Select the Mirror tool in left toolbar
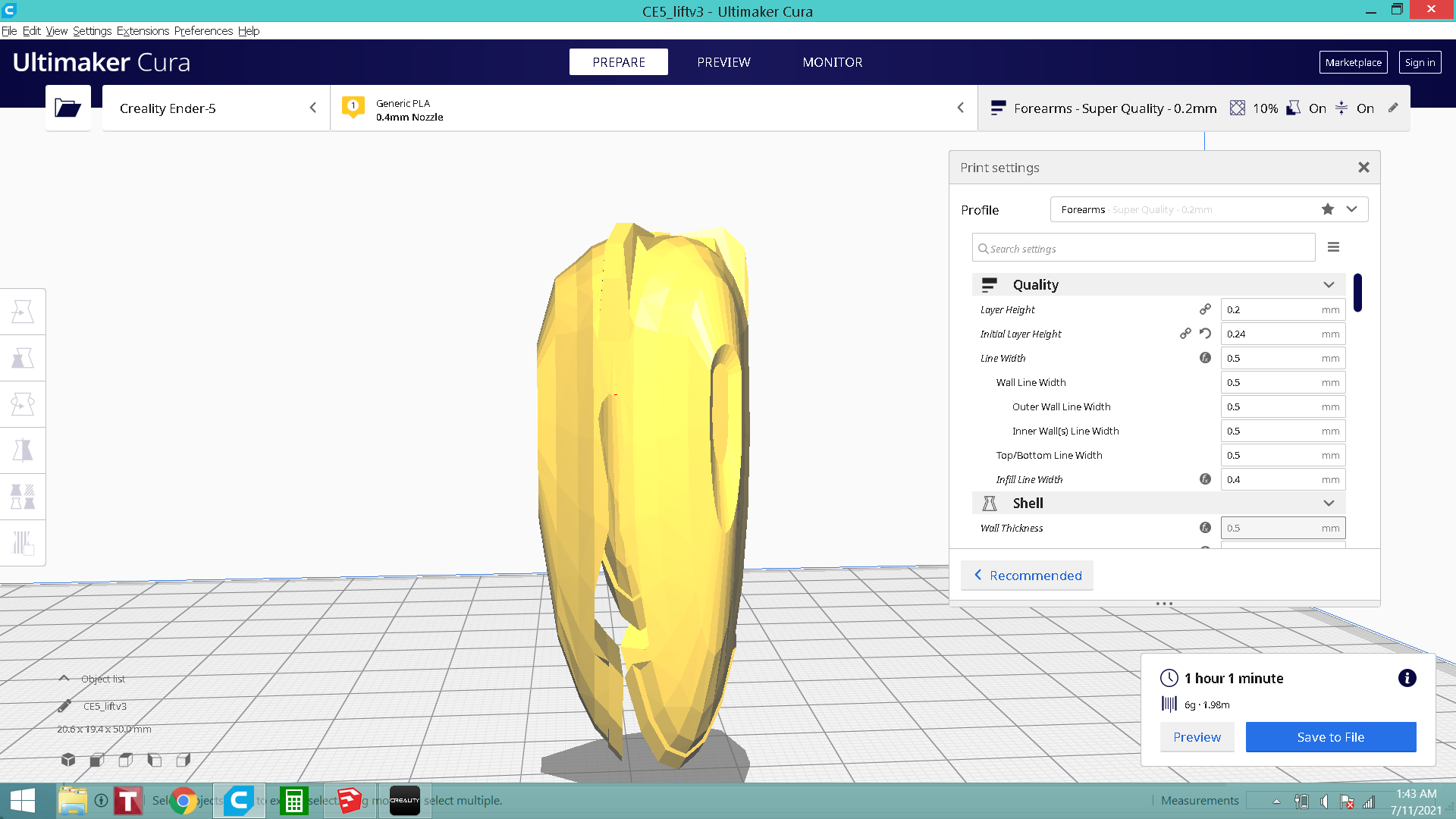The height and width of the screenshot is (819, 1456). pyautogui.click(x=23, y=450)
